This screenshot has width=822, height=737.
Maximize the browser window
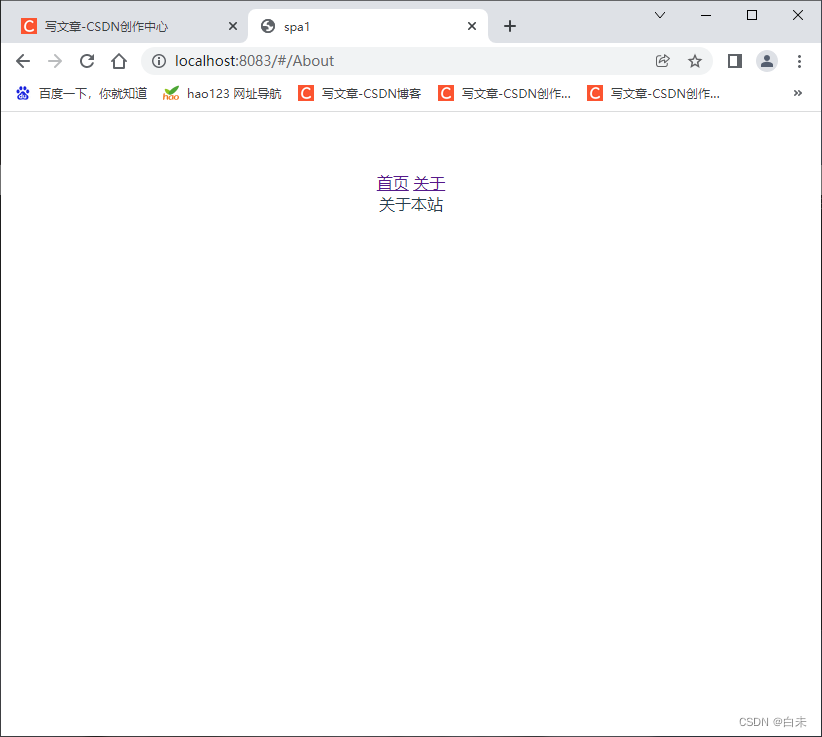point(752,15)
